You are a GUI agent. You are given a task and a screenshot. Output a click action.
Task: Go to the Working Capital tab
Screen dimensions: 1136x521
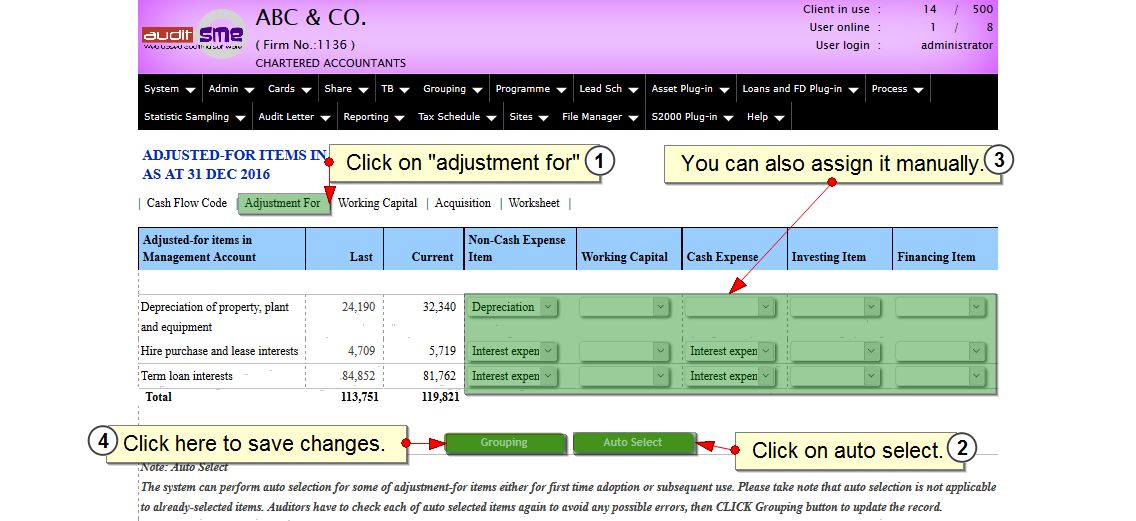coord(378,203)
